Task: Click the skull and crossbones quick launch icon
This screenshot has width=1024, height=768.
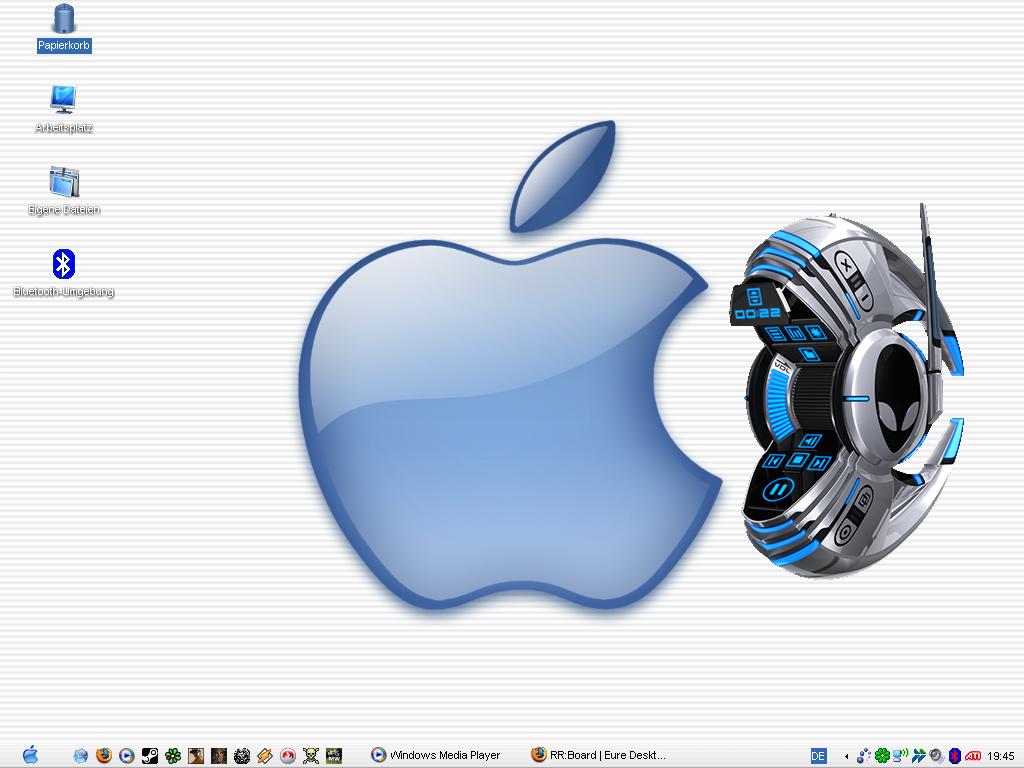Action: [x=311, y=756]
